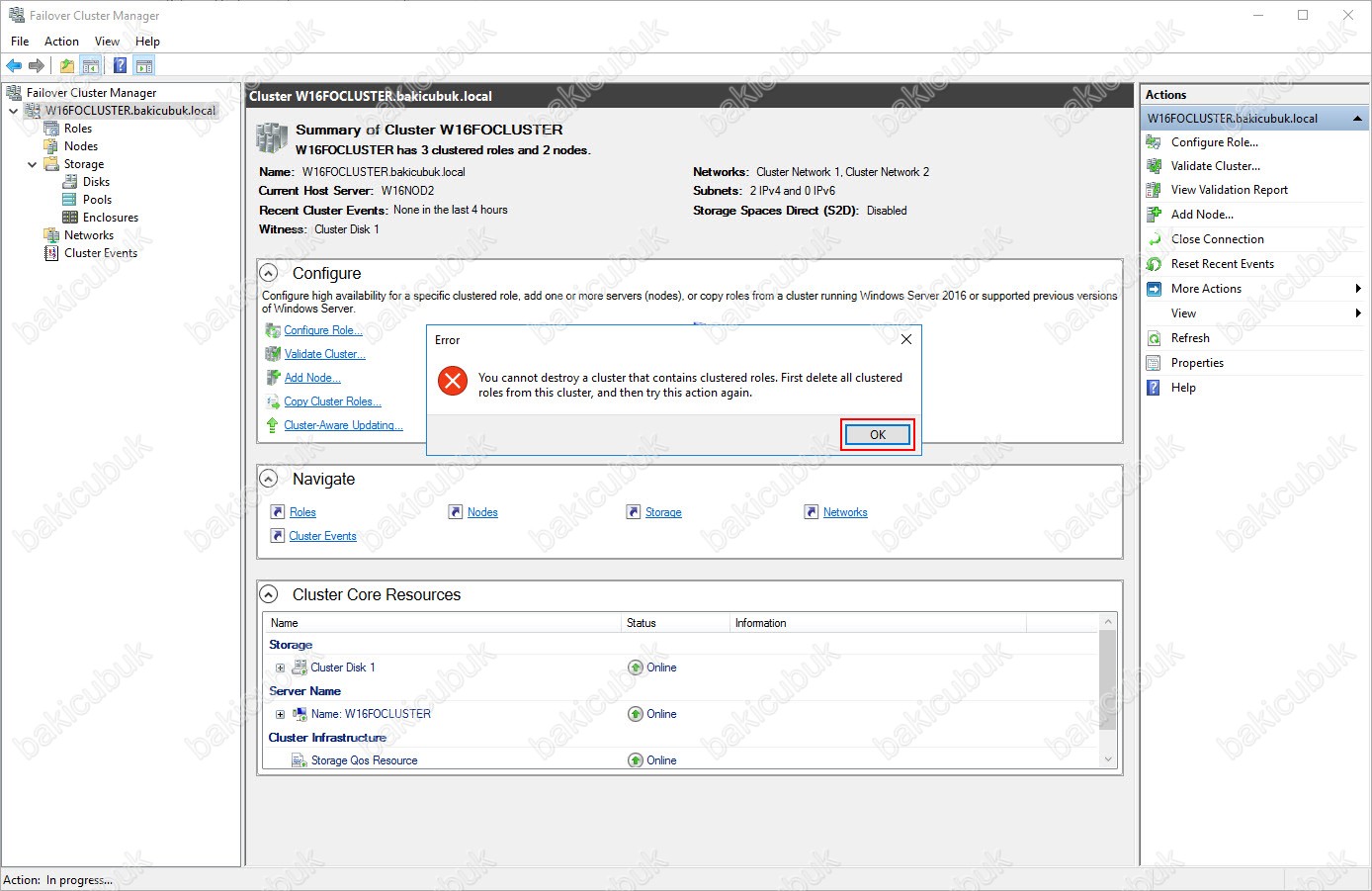Image resolution: width=1372 pixels, height=891 pixels.
Task: Click the Cluster-Aware Updating... link
Action: [x=343, y=425]
